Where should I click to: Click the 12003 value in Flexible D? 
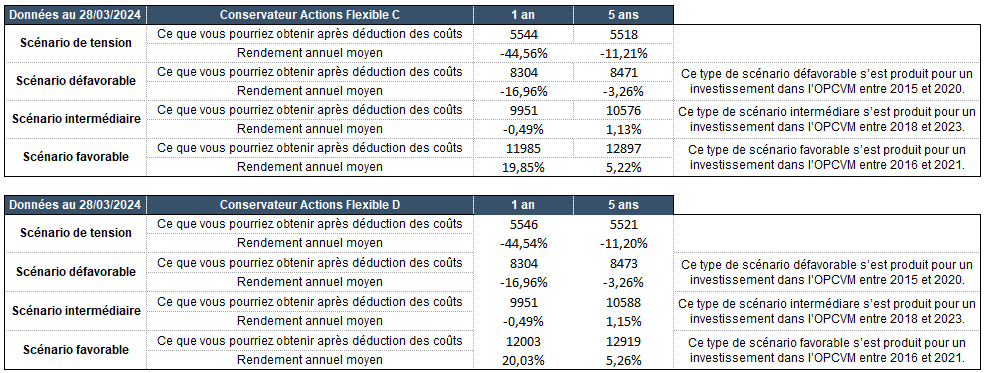tap(523, 341)
